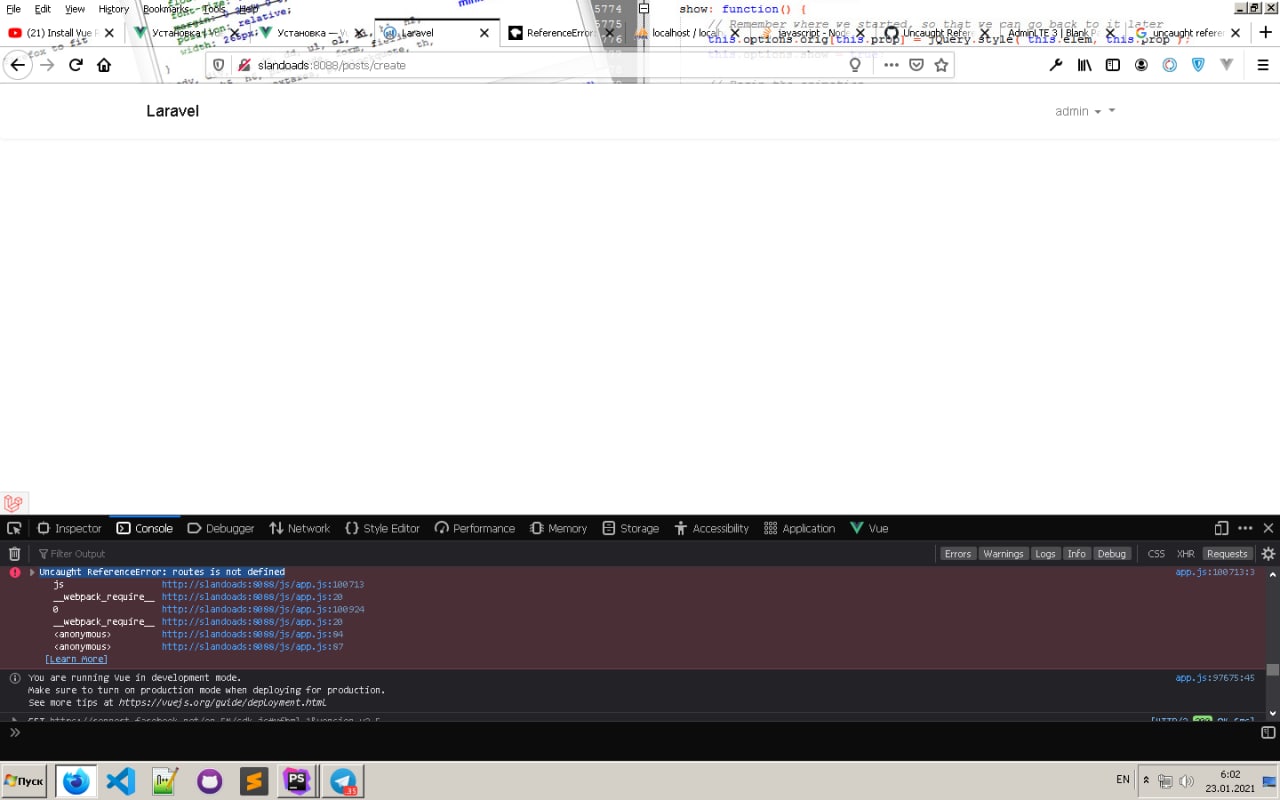Go to the browser Home page
Viewport: 1280px width, 800px height.
tap(104, 65)
